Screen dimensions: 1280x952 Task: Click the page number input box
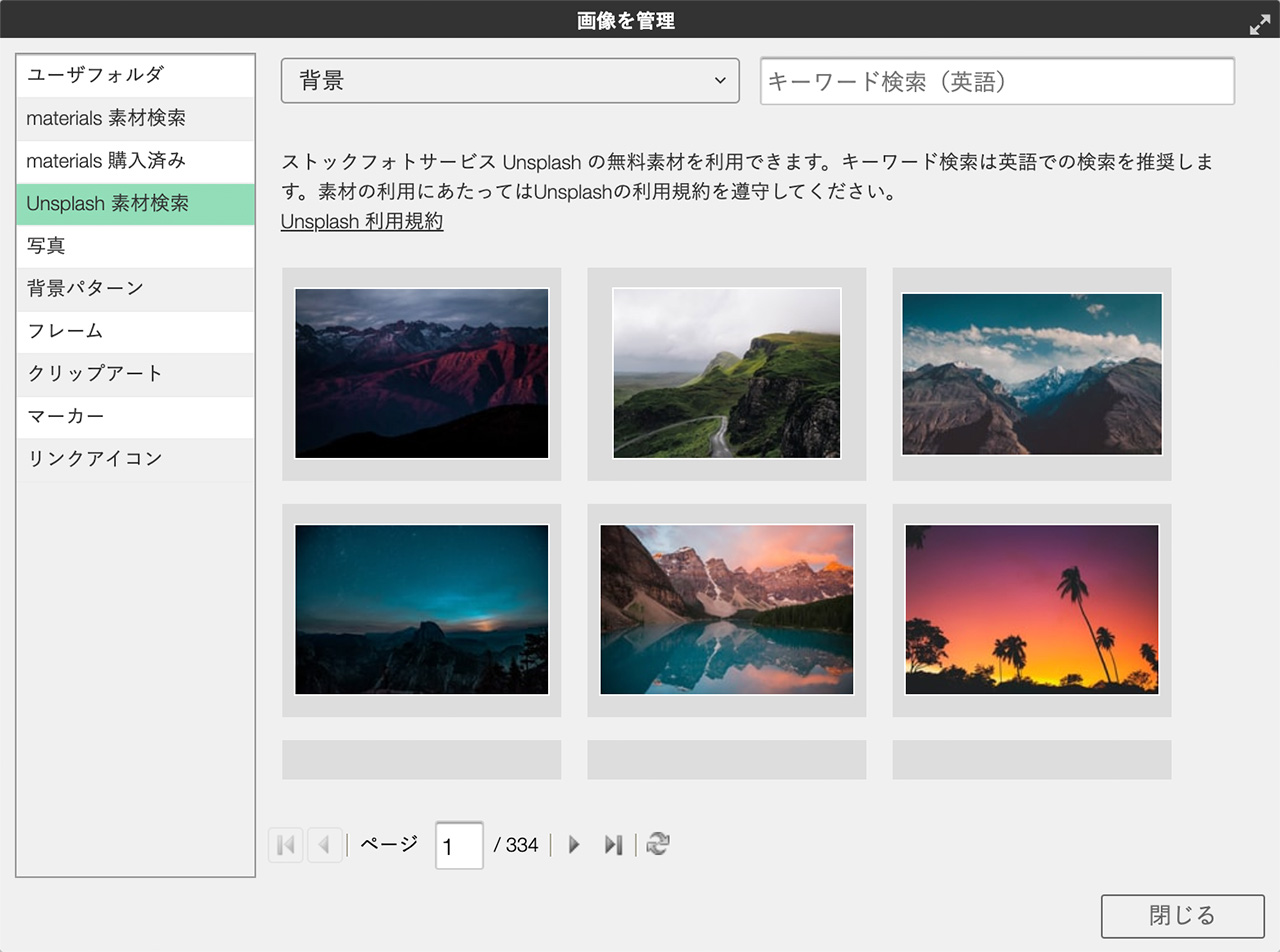click(458, 845)
